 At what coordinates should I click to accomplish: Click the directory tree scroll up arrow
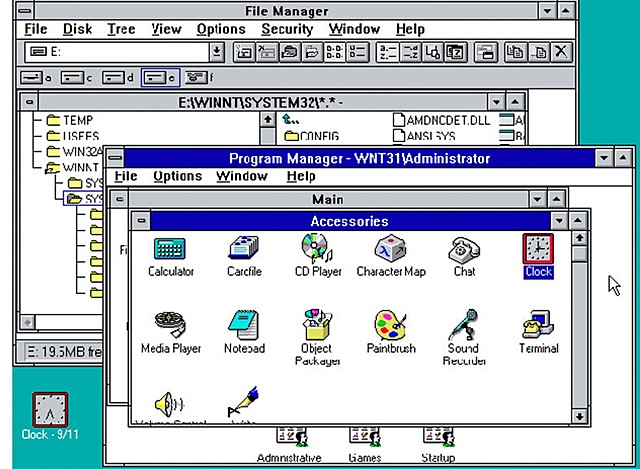click(x=268, y=120)
